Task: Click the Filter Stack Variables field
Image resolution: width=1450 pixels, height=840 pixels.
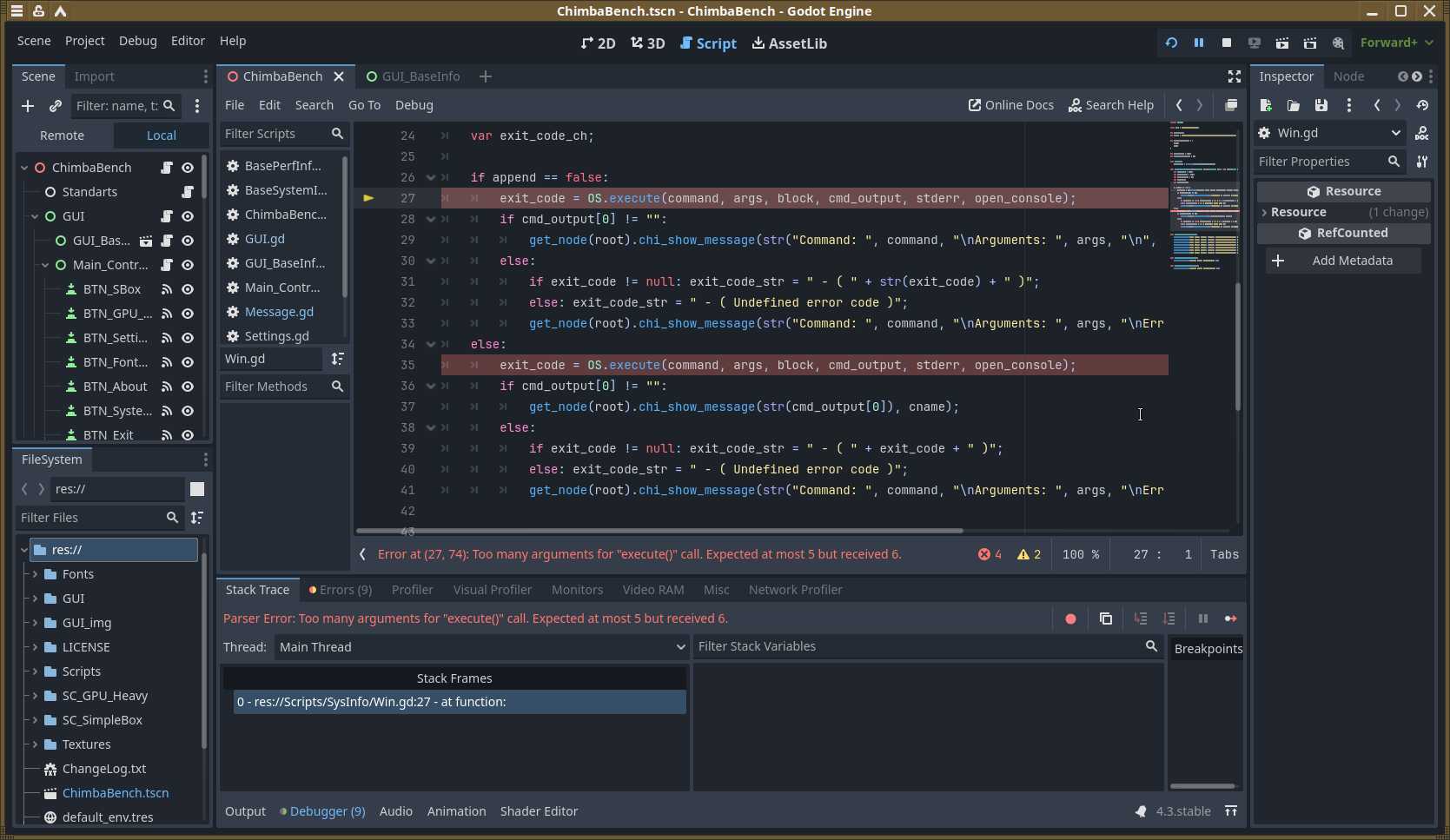Action: (919, 646)
